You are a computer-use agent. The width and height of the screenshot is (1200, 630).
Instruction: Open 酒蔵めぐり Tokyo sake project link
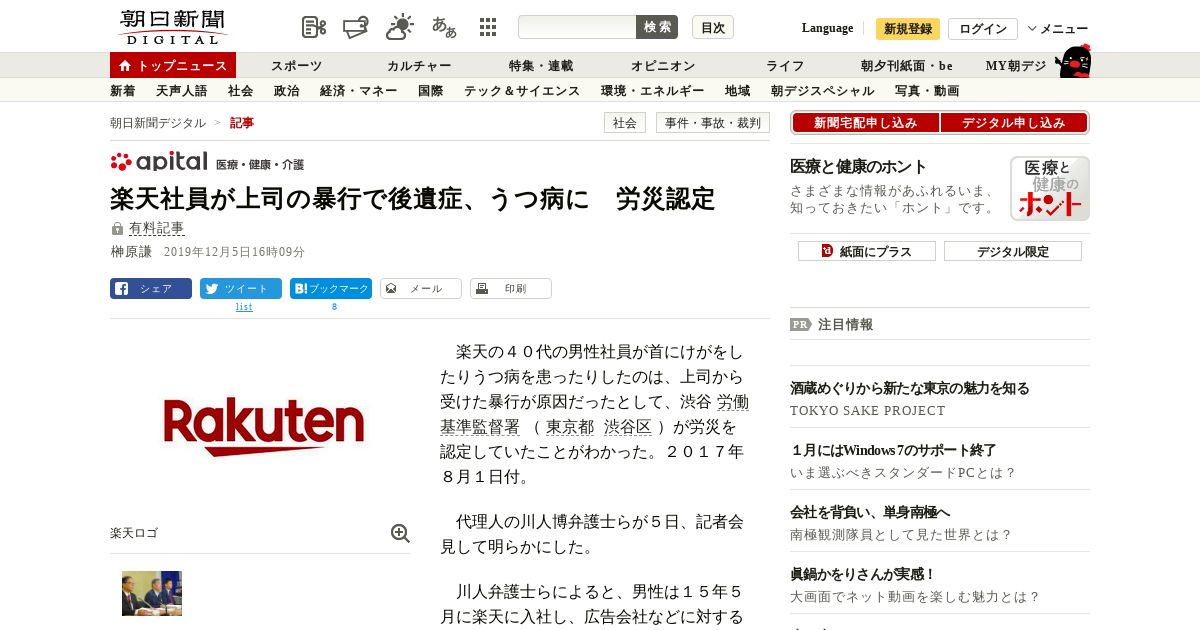point(910,388)
